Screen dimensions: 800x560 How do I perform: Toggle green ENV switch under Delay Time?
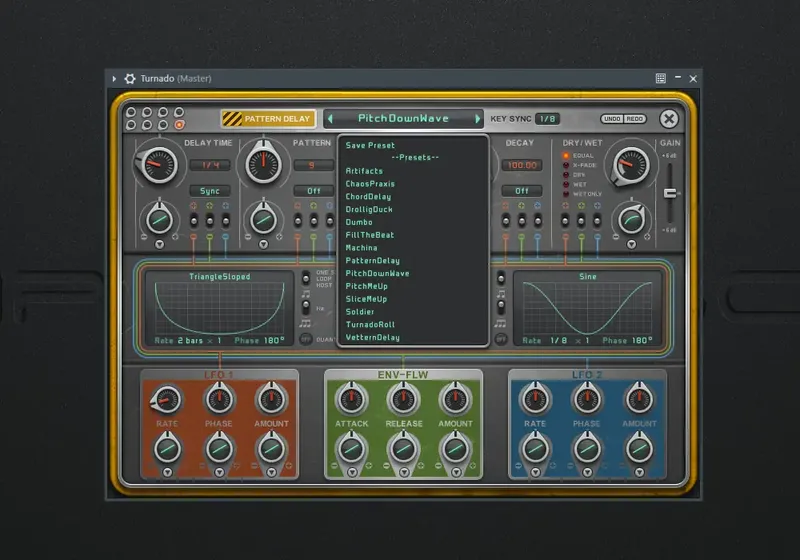click(210, 221)
